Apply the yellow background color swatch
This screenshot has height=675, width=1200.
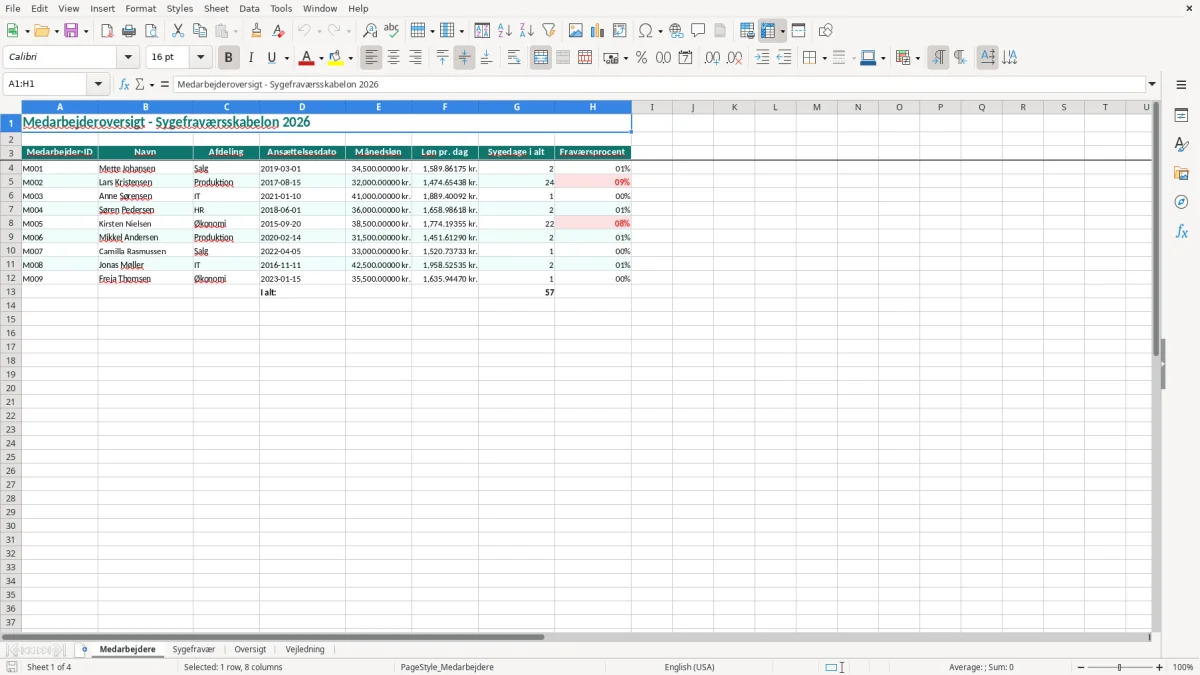click(337, 58)
